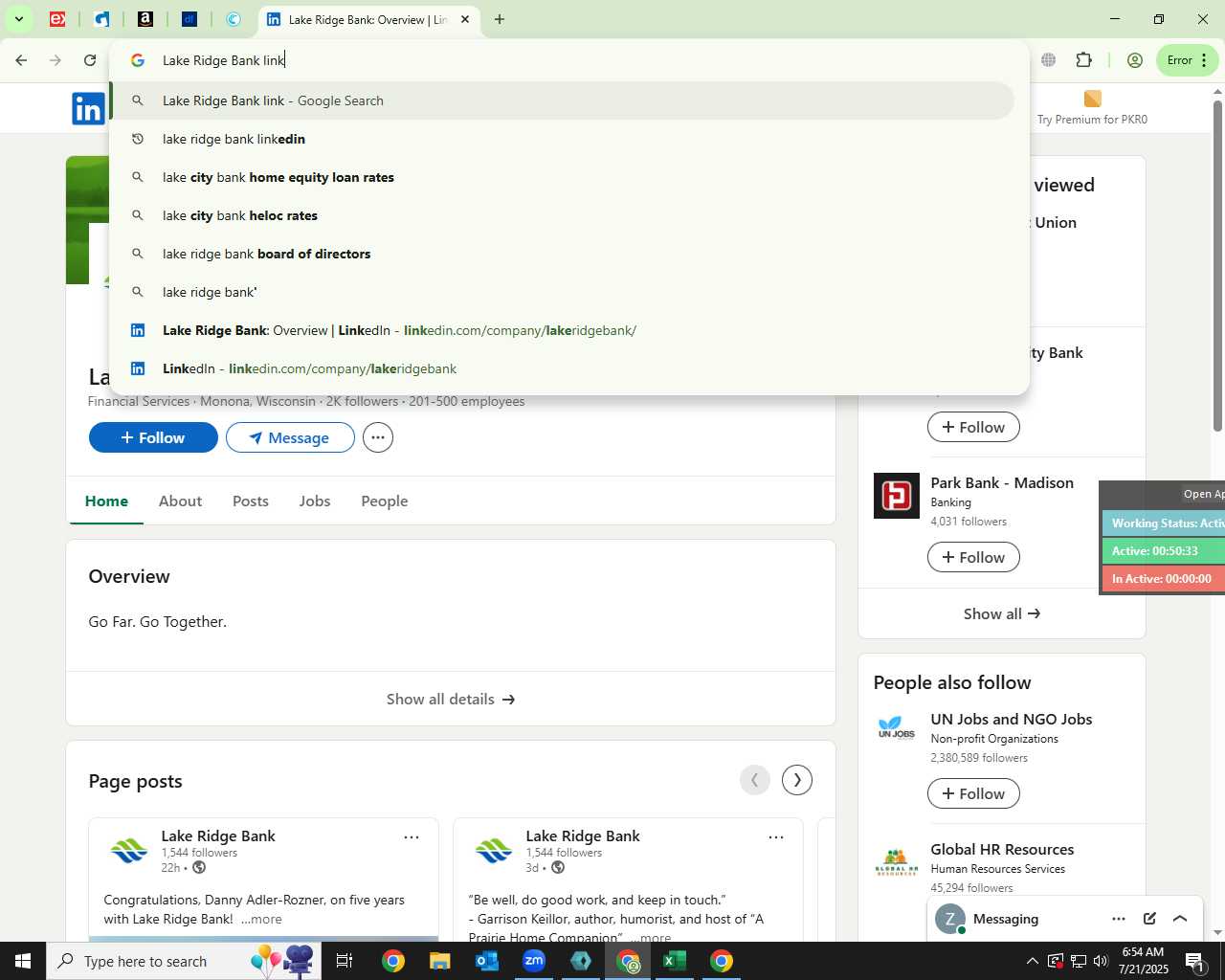1225x980 pixels.
Task: Show hidden system tray icons
Action: (x=1032, y=961)
